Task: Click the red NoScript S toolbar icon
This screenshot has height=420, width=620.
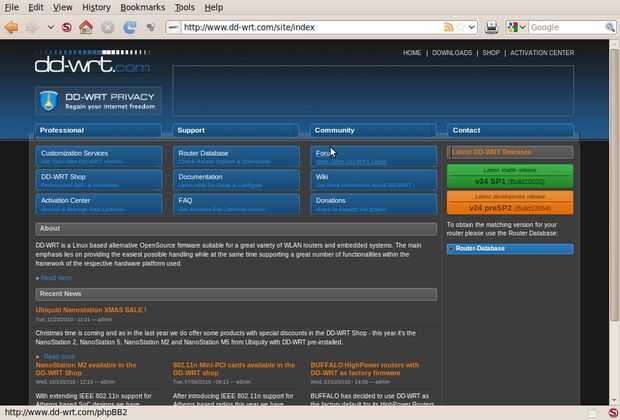Action: [x=67, y=27]
